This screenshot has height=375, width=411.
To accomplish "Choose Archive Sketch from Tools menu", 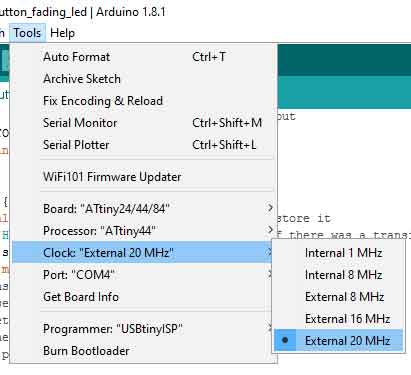I will tap(143, 79).
